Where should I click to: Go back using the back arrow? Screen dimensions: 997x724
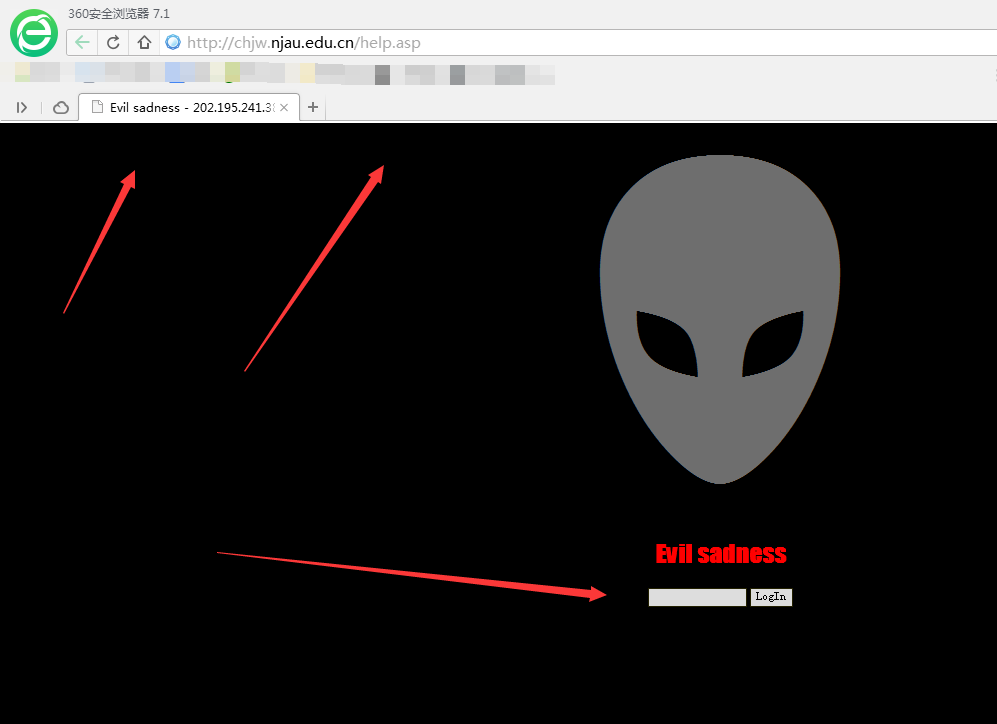coord(82,43)
